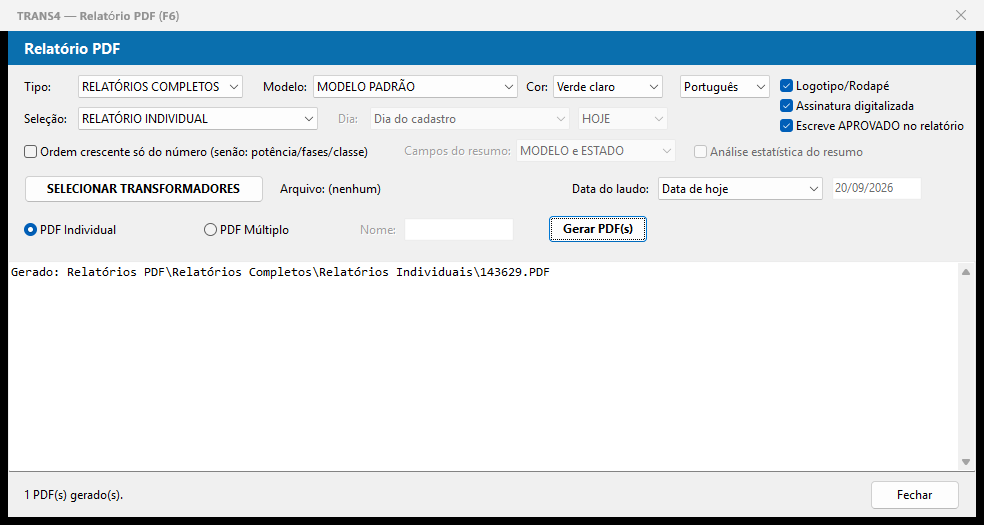
Task: Click the Nome input field
Action: (459, 230)
